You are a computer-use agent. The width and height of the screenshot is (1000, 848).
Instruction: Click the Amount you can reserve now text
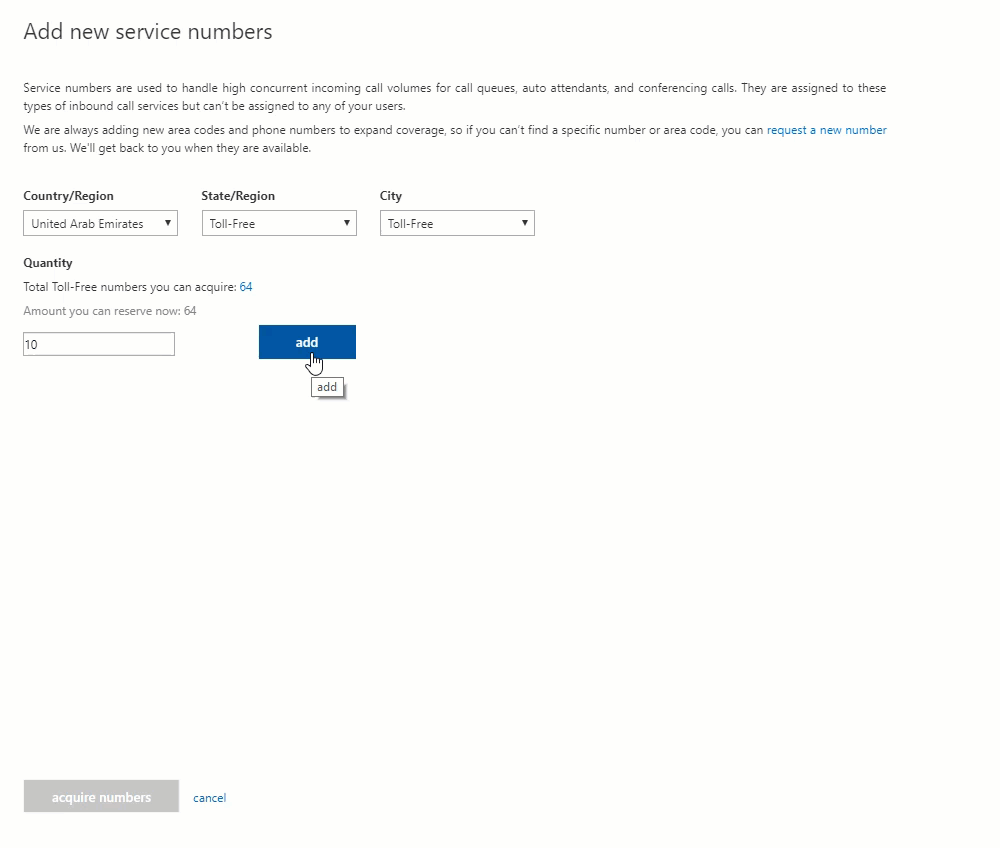coord(110,311)
